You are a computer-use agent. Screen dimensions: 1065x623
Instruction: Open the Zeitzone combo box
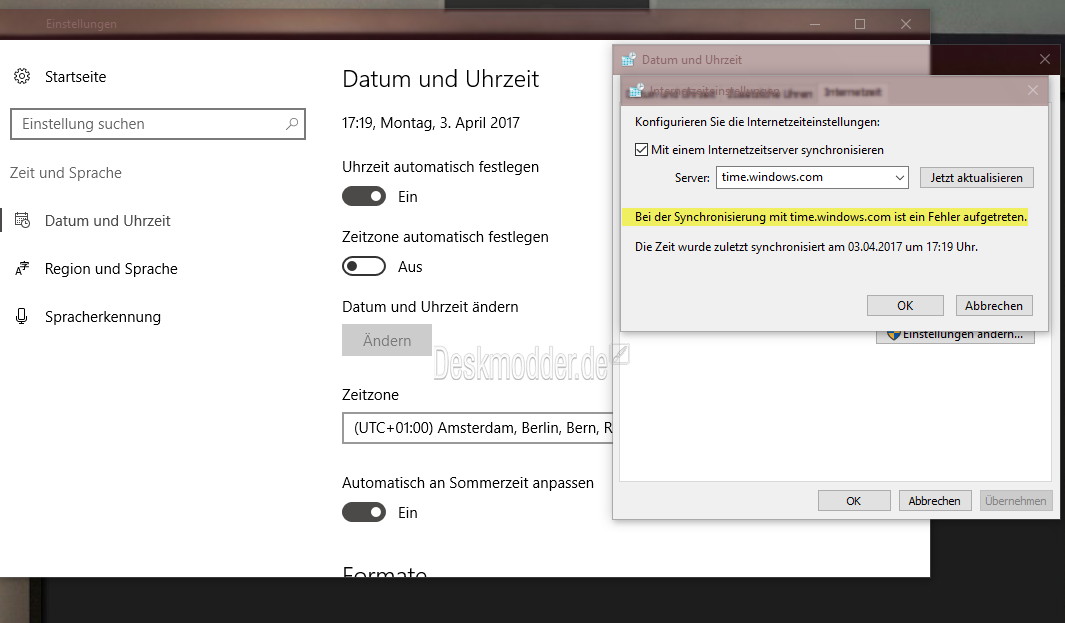tap(477, 428)
